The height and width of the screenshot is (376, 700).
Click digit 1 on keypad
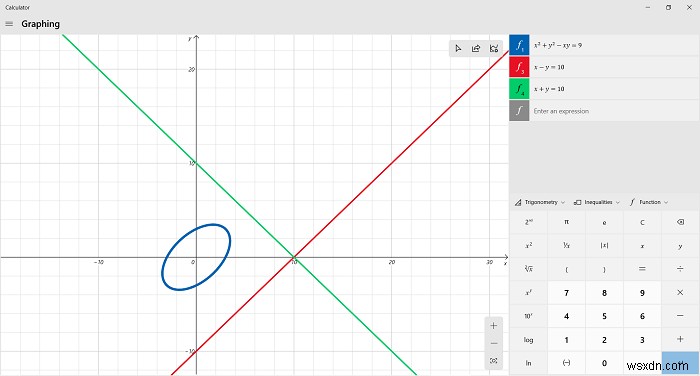567,340
